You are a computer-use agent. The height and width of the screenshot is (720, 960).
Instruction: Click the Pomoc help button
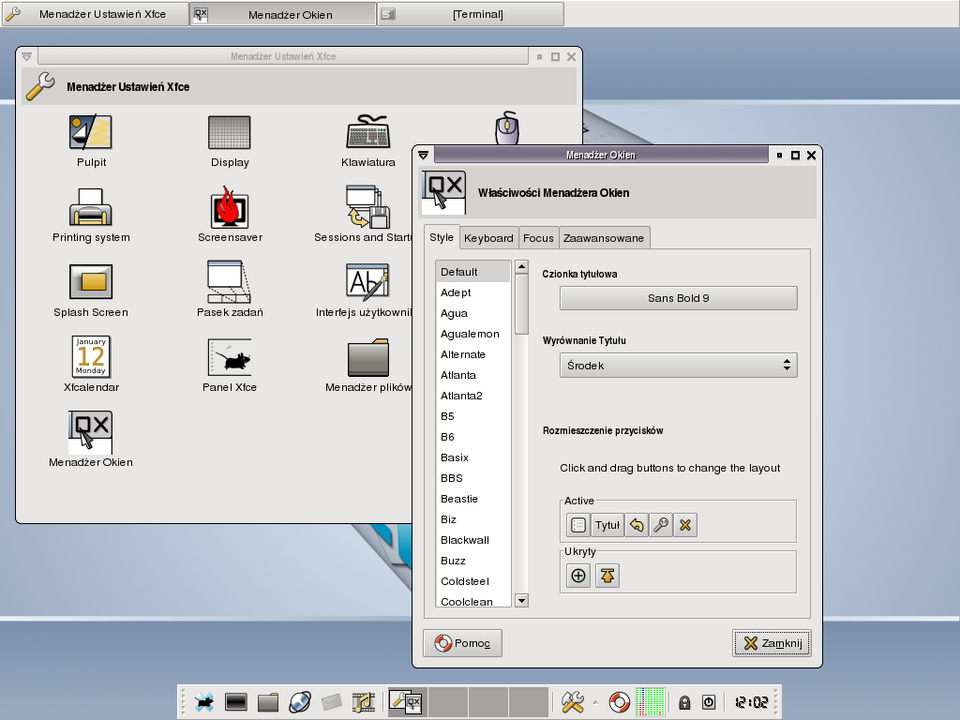coord(463,643)
